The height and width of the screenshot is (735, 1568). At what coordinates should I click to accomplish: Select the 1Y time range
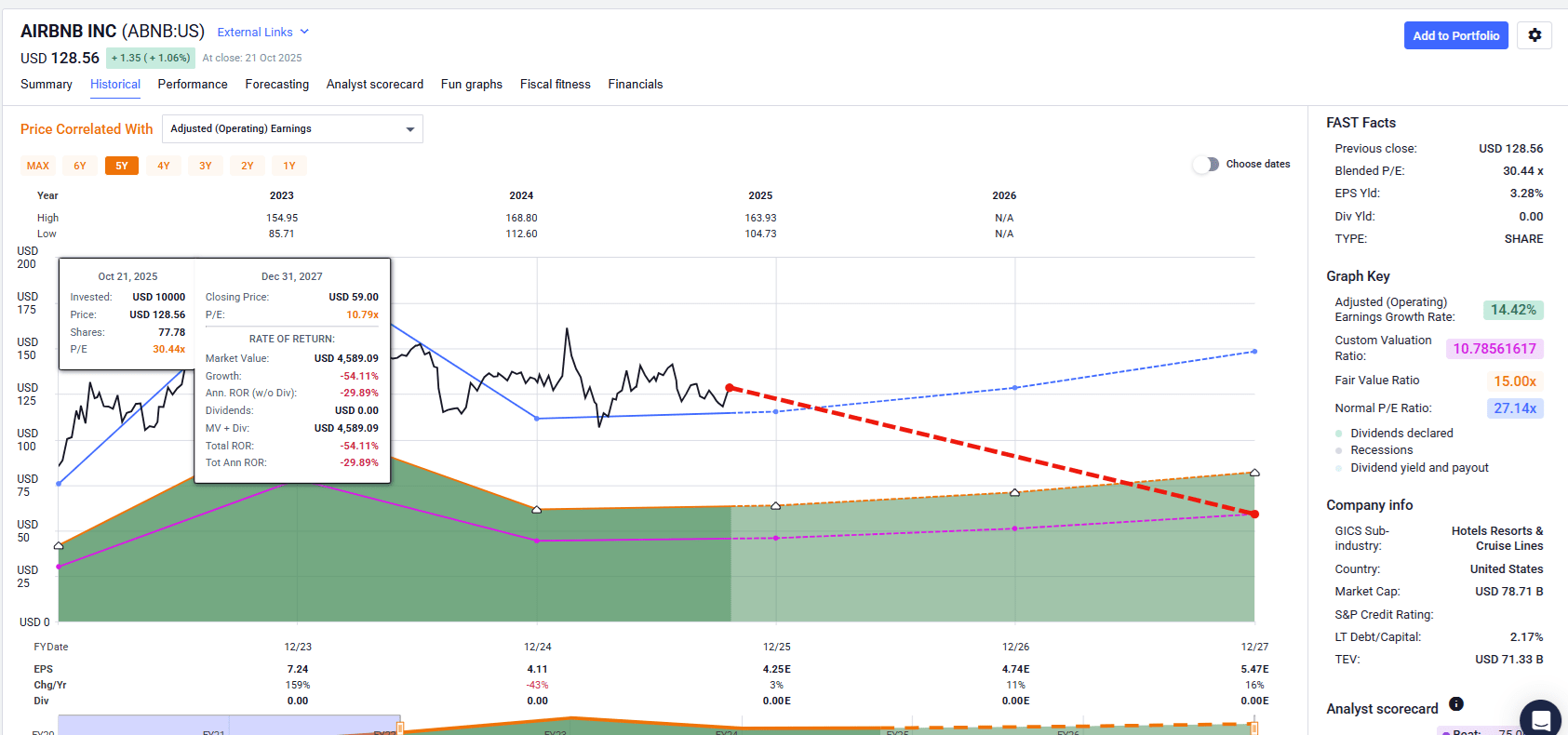289,166
